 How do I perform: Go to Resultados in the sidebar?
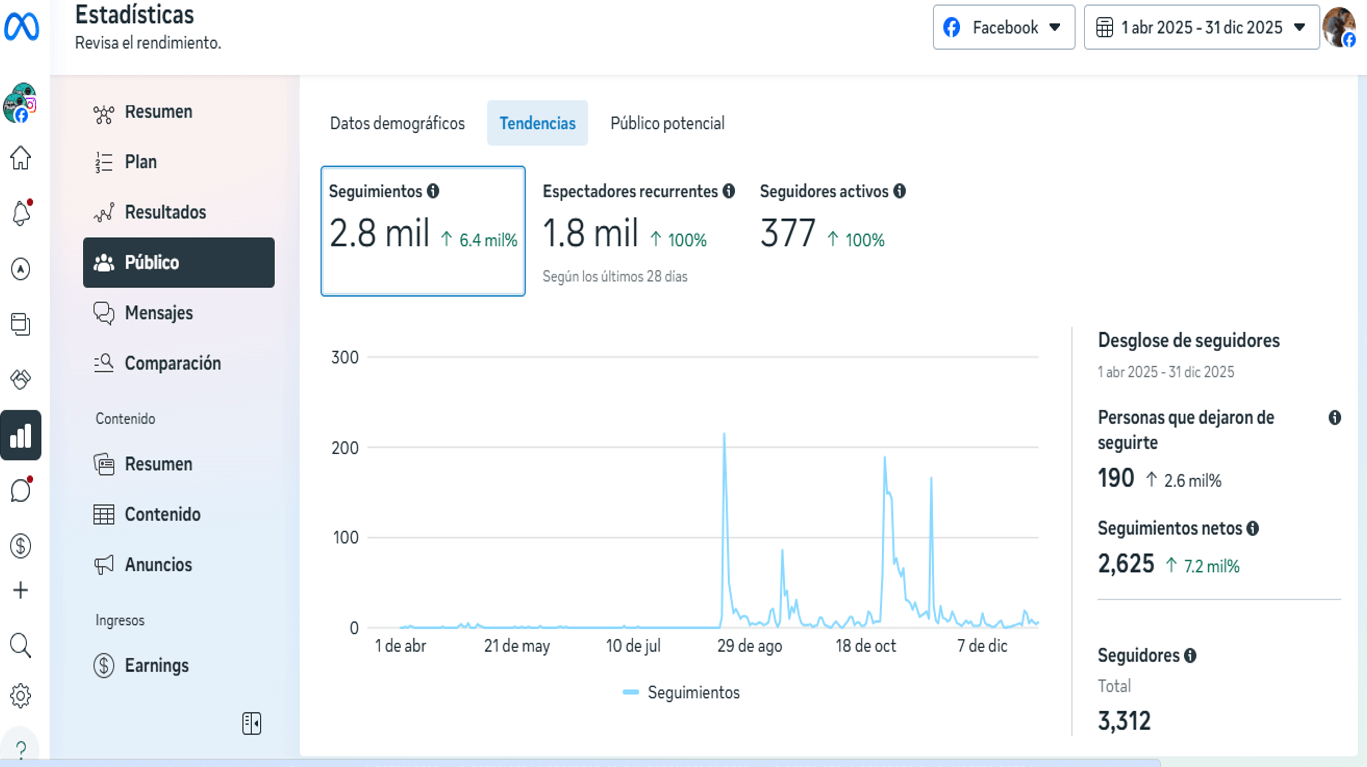[165, 212]
